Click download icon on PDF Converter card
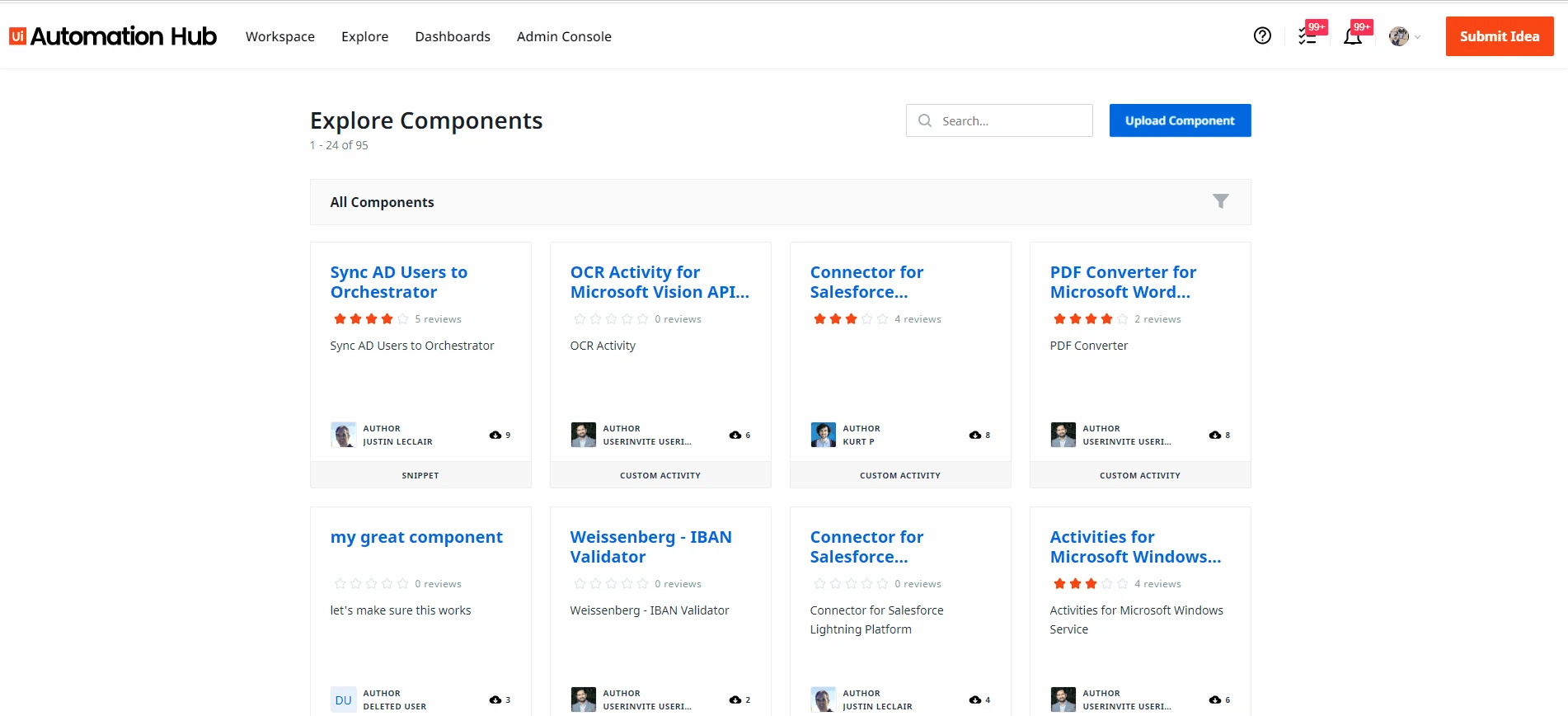Viewport: 1568px width, 716px height. 1215,435
